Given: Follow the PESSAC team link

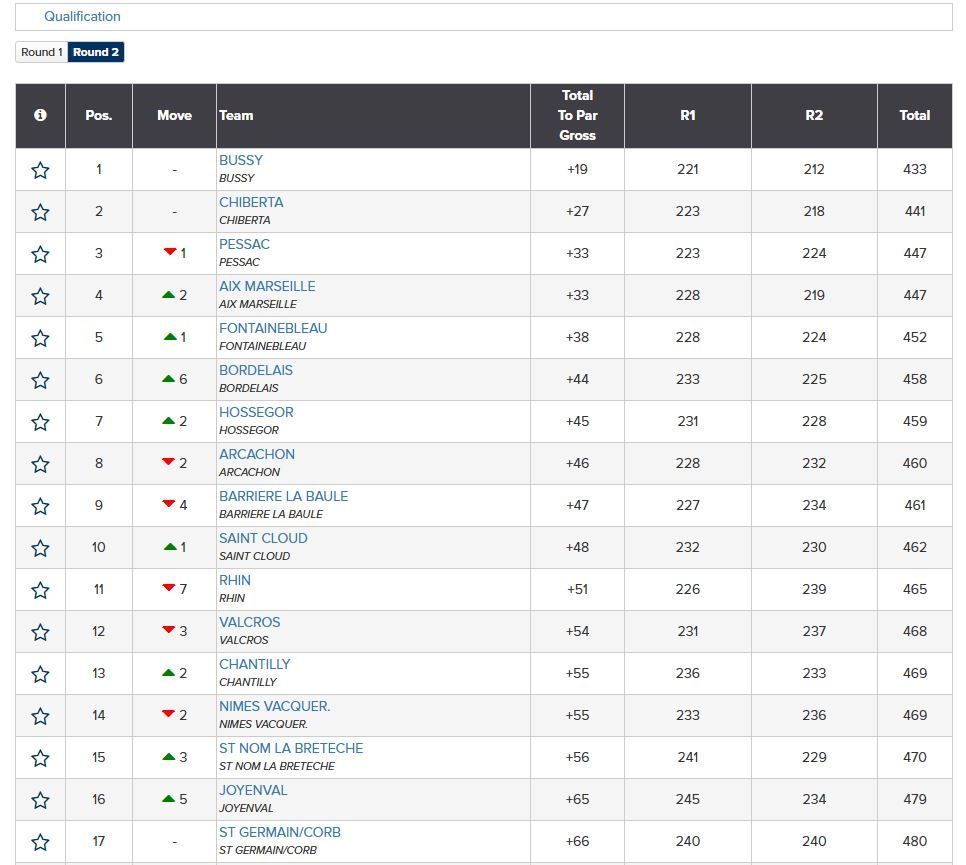Looking at the screenshot, I should pos(245,244).
